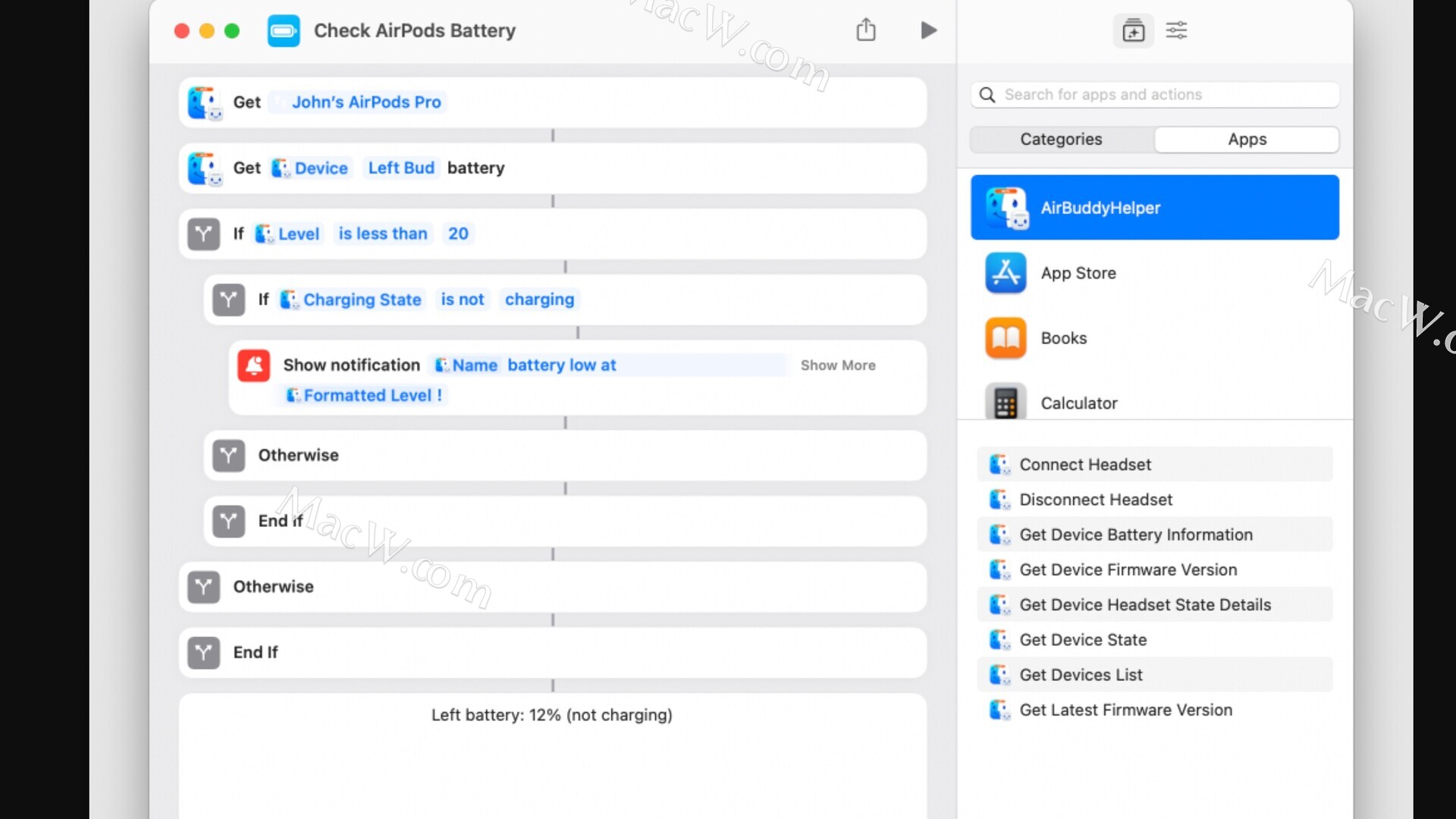The height and width of the screenshot is (819, 1456).
Task: Select App Store in the apps list
Action: click(x=1155, y=273)
